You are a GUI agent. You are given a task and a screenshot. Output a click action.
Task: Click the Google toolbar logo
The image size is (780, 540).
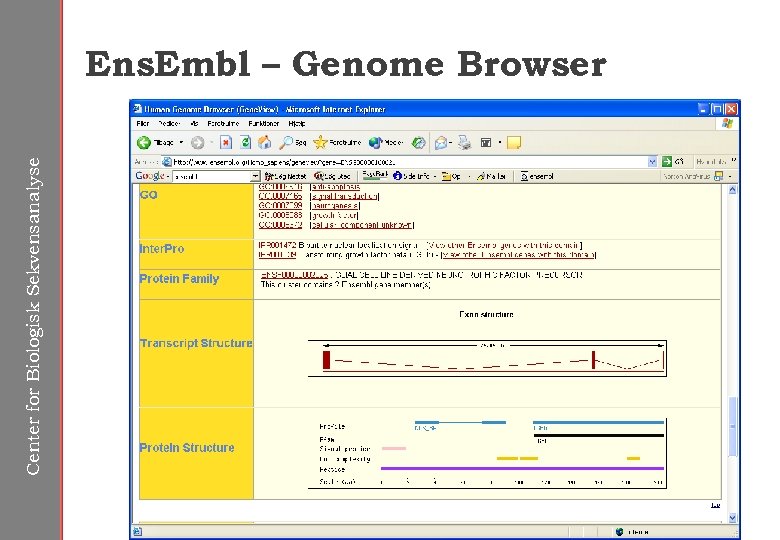tap(149, 176)
